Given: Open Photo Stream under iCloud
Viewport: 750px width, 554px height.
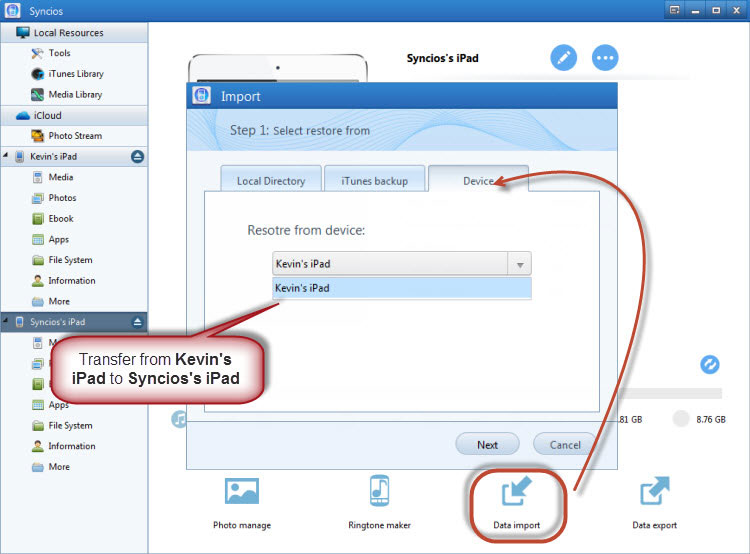Looking at the screenshot, I should tap(66, 136).
